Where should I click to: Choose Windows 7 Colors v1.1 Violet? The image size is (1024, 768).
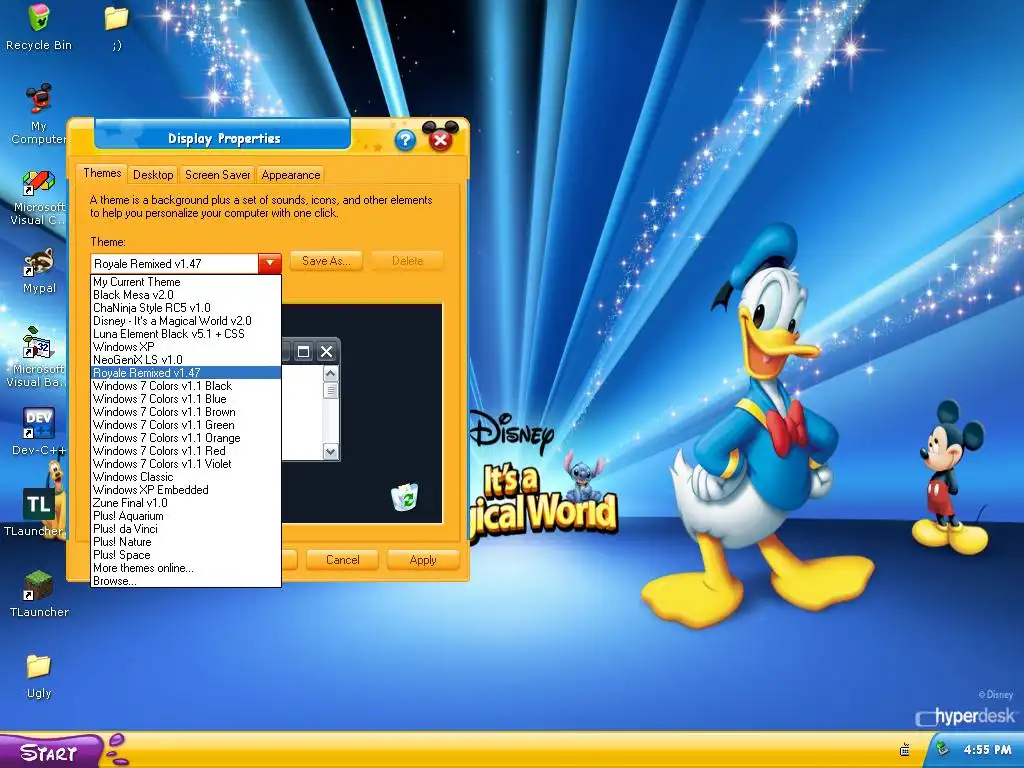(x=186, y=464)
